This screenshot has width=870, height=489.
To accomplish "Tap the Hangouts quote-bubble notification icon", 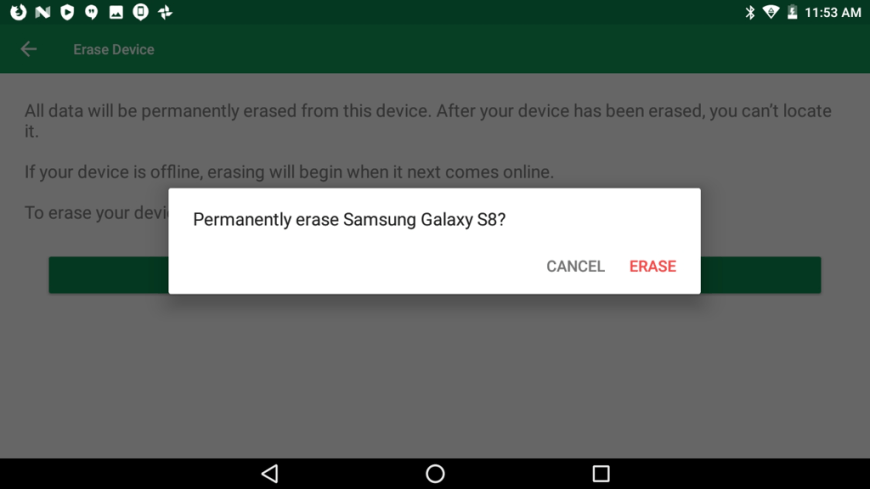I will tap(92, 12).
